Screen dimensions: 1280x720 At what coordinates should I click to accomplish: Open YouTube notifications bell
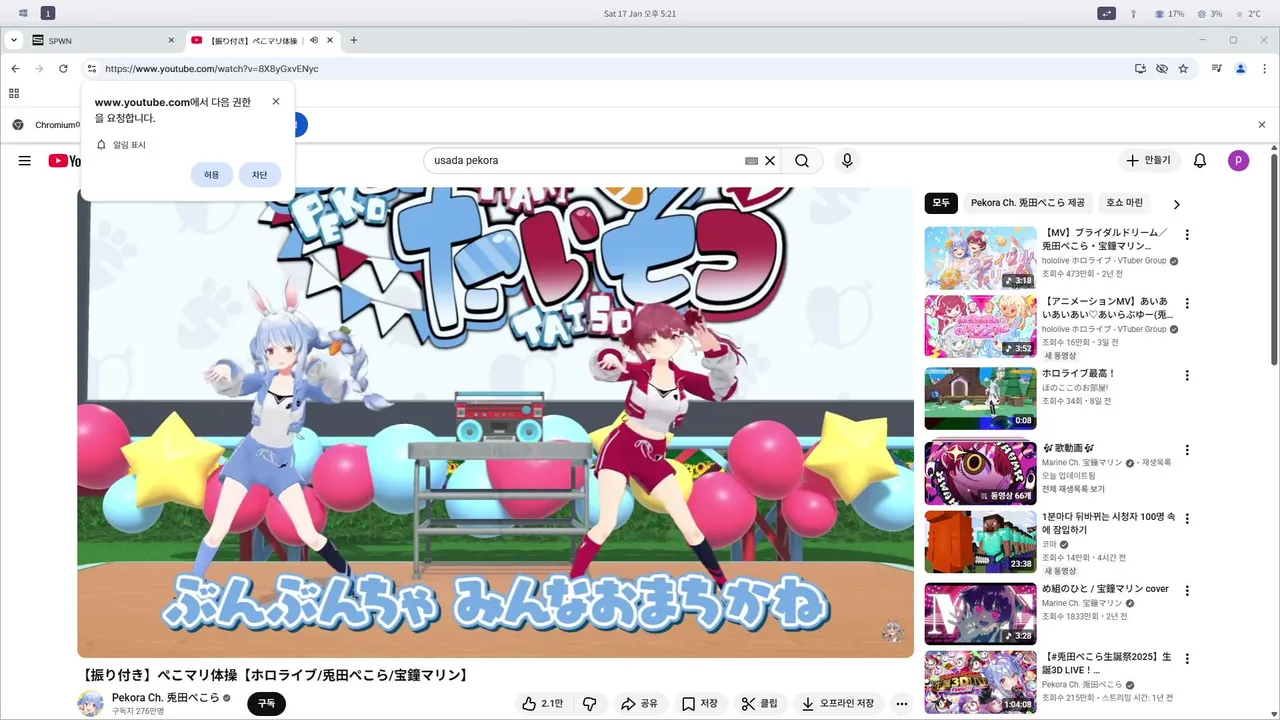[1200, 161]
